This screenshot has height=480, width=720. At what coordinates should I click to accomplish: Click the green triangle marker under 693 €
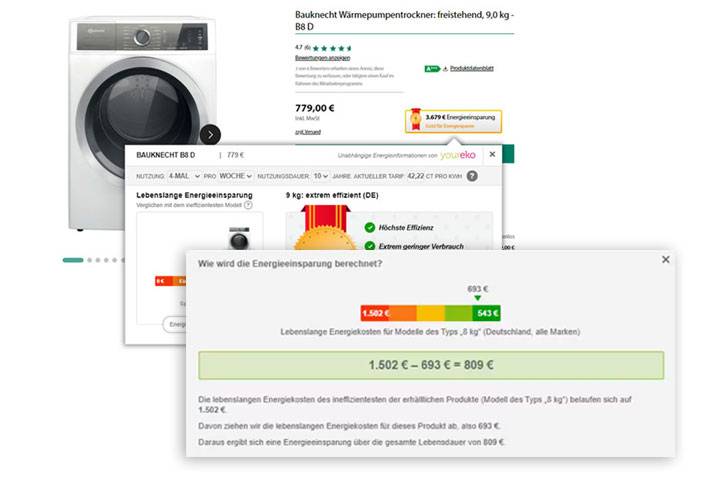pyautogui.click(x=478, y=298)
